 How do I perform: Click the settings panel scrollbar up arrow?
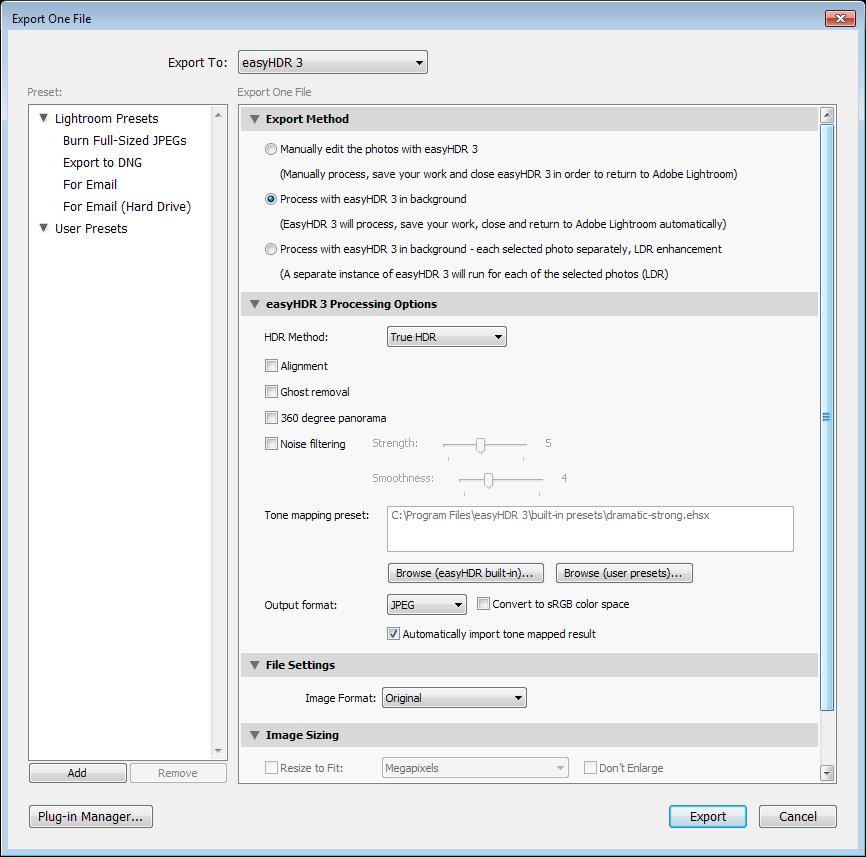pos(827,115)
